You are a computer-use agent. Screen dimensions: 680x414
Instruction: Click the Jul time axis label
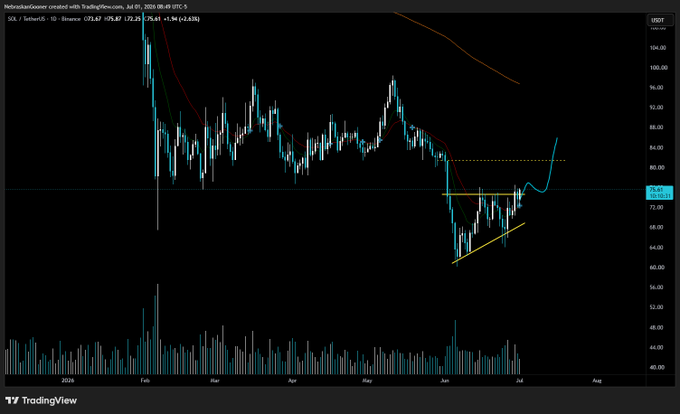(520, 381)
